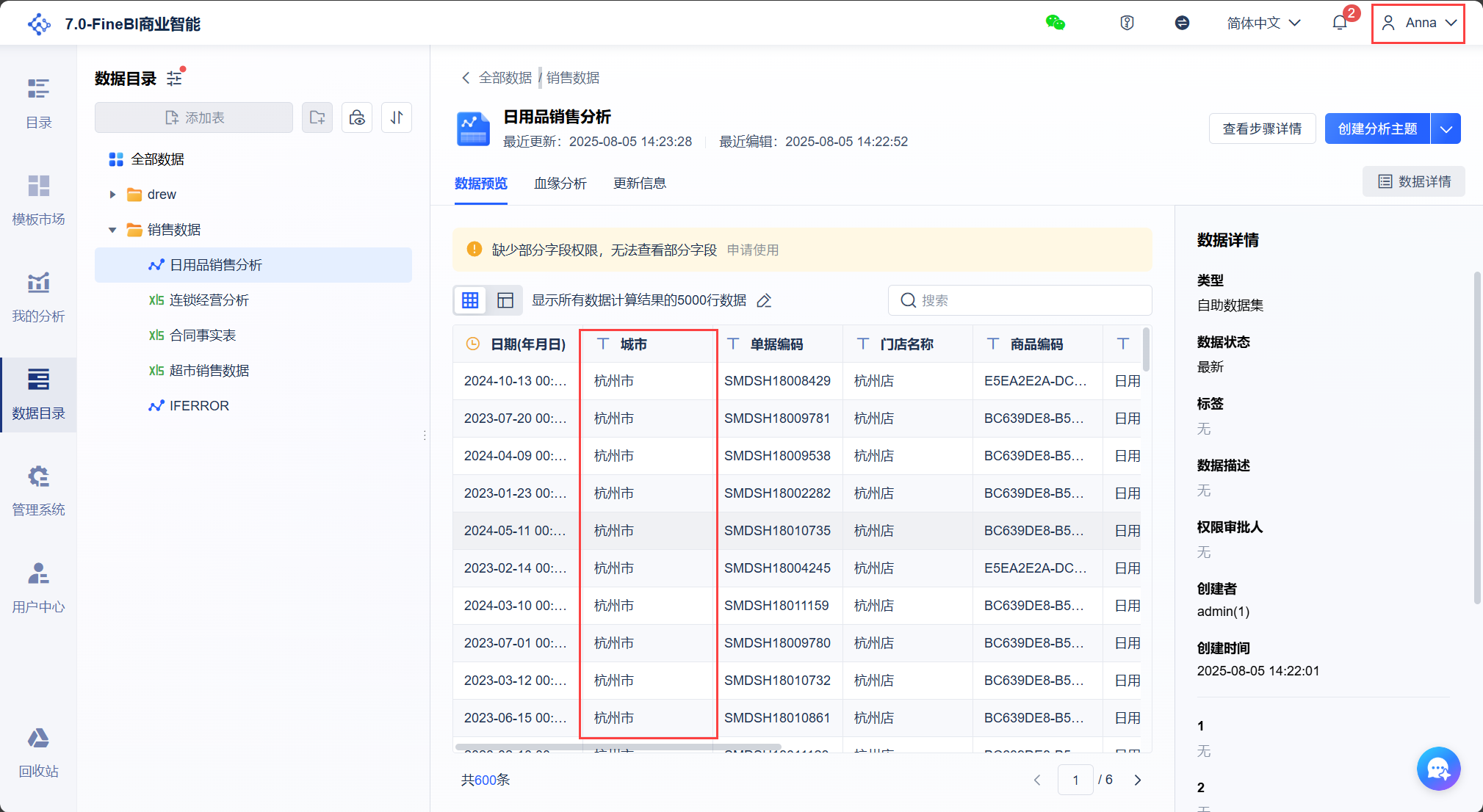Toggle the 数据详情 panel button
This screenshot has width=1483, height=812.
point(1413,181)
